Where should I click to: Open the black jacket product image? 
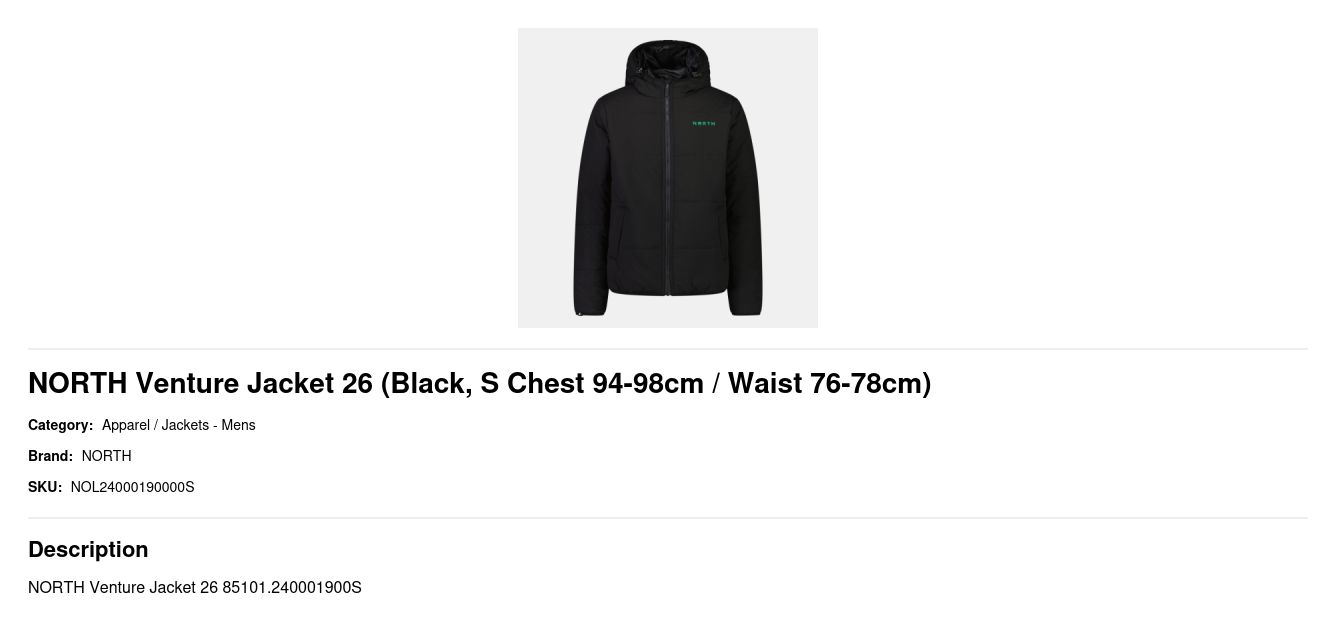point(668,178)
